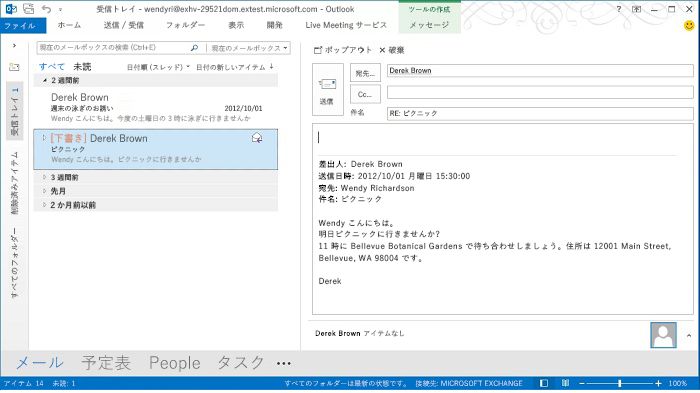Click the Derek Brown contact photo placeholder
The image size is (700, 393).
[x=663, y=335]
